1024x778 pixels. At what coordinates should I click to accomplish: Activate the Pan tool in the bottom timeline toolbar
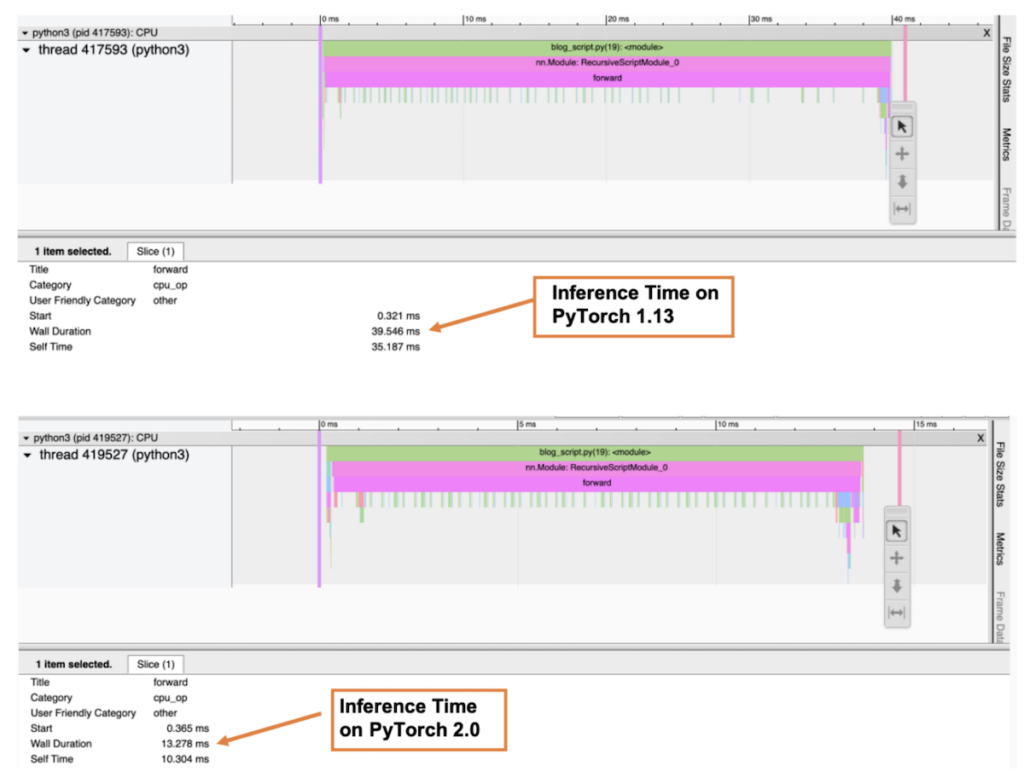tap(896, 558)
